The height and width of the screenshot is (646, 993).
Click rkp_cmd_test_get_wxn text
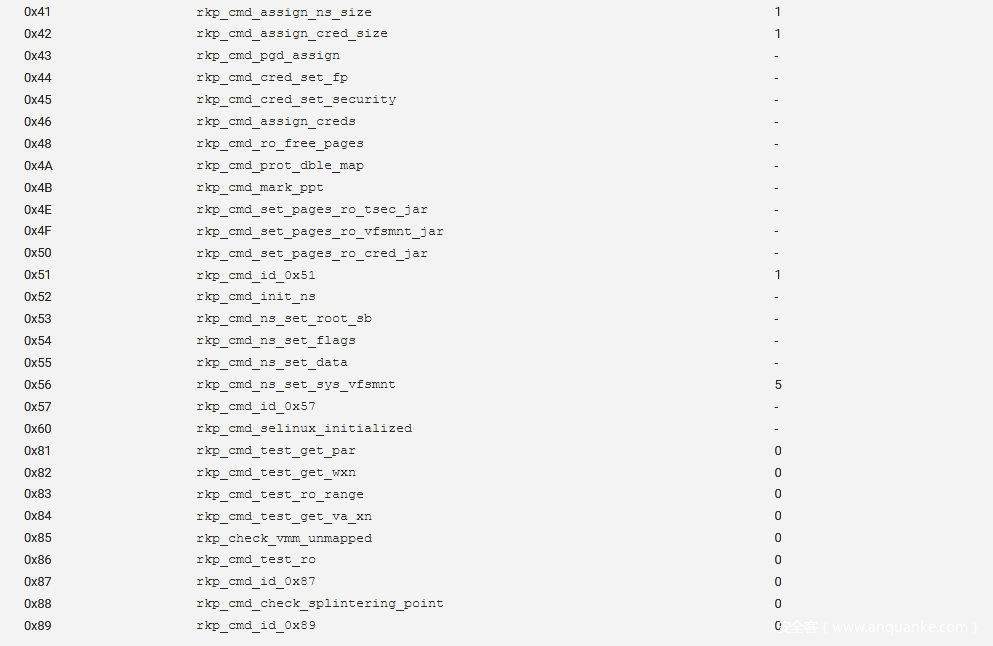[x=276, y=473]
